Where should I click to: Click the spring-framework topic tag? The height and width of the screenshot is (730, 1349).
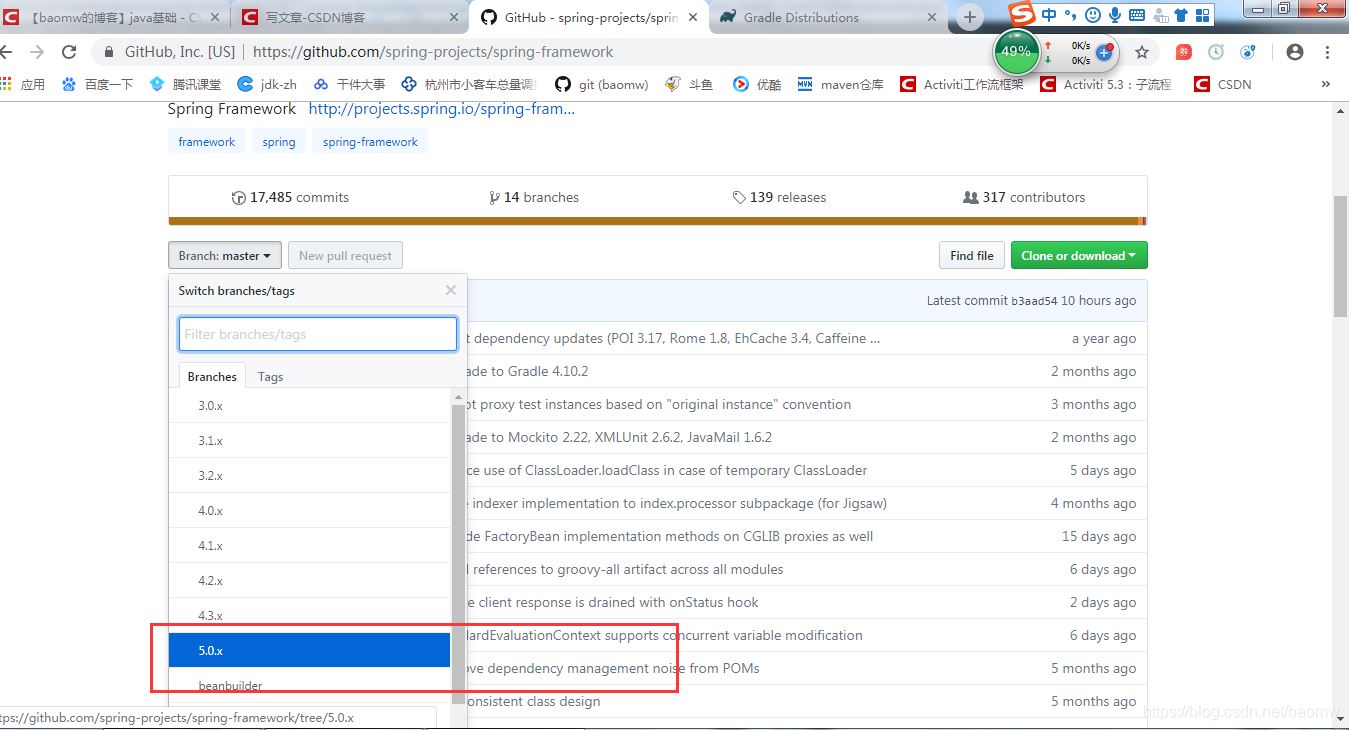point(370,142)
